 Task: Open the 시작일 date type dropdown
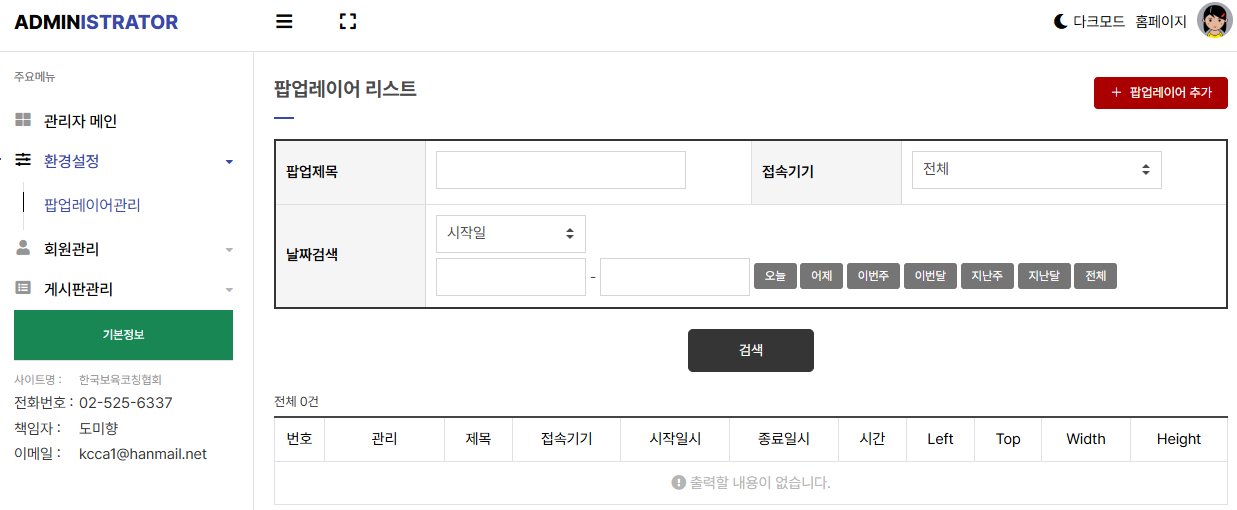click(x=511, y=233)
